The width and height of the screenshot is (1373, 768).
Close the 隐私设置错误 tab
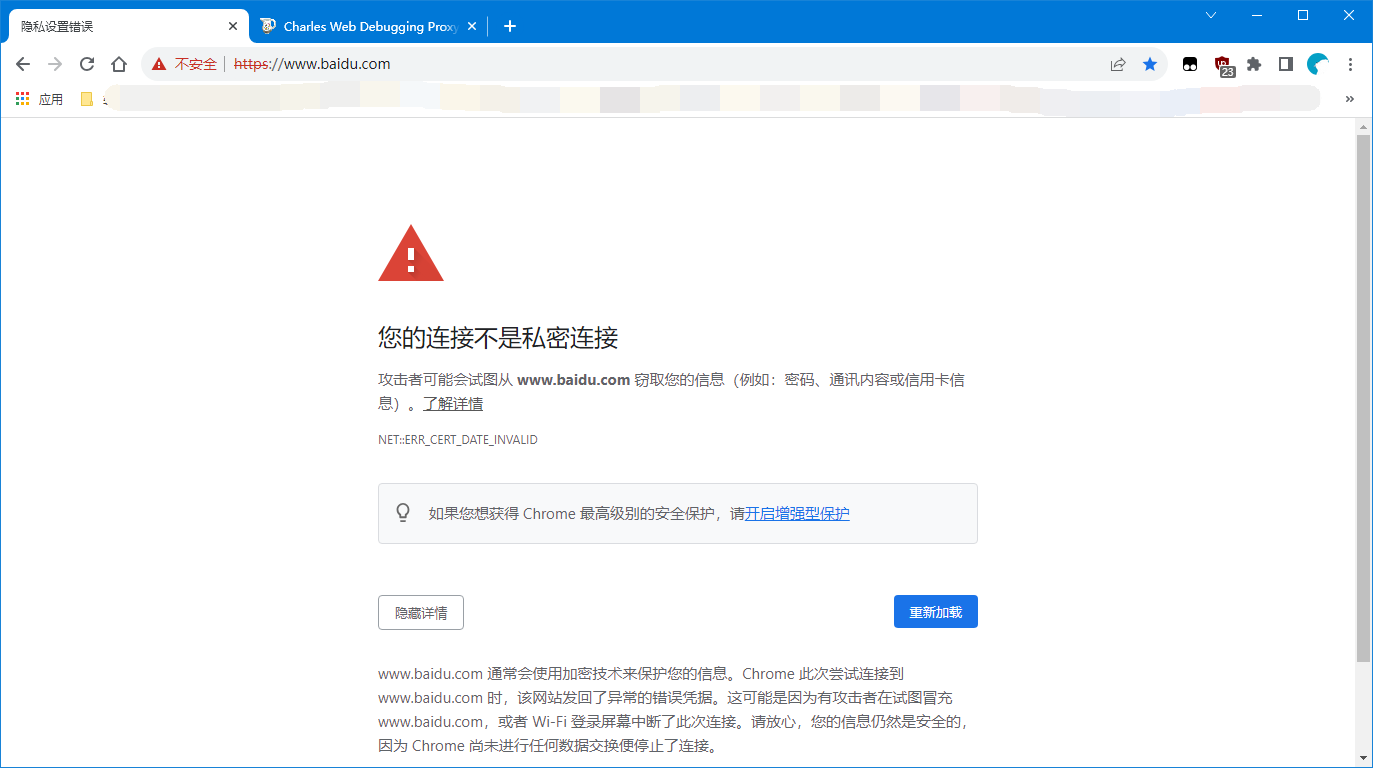click(x=233, y=26)
